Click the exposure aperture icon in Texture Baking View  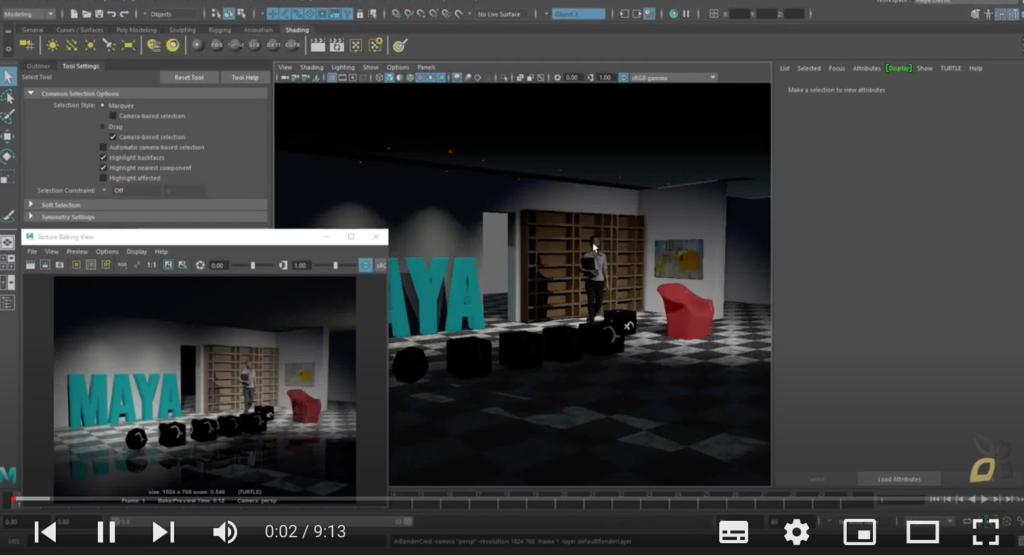click(x=200, y=265)
